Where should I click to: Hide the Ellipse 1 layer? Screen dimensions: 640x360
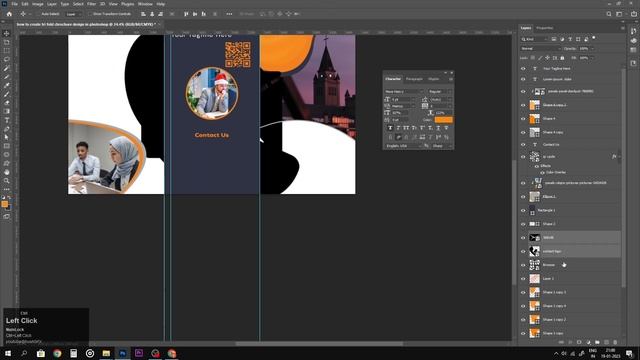point(523,197)
